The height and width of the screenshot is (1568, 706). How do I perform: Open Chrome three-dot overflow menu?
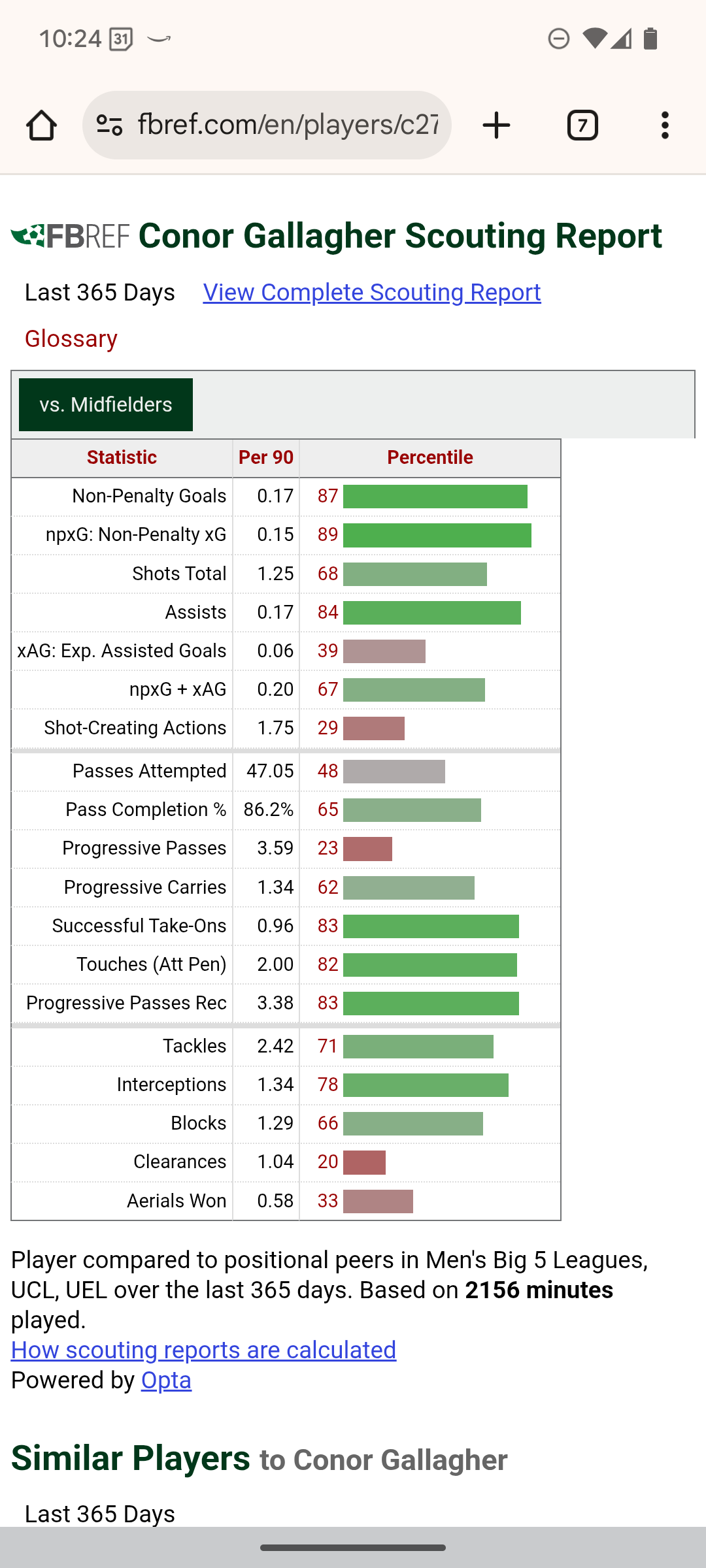665,125
